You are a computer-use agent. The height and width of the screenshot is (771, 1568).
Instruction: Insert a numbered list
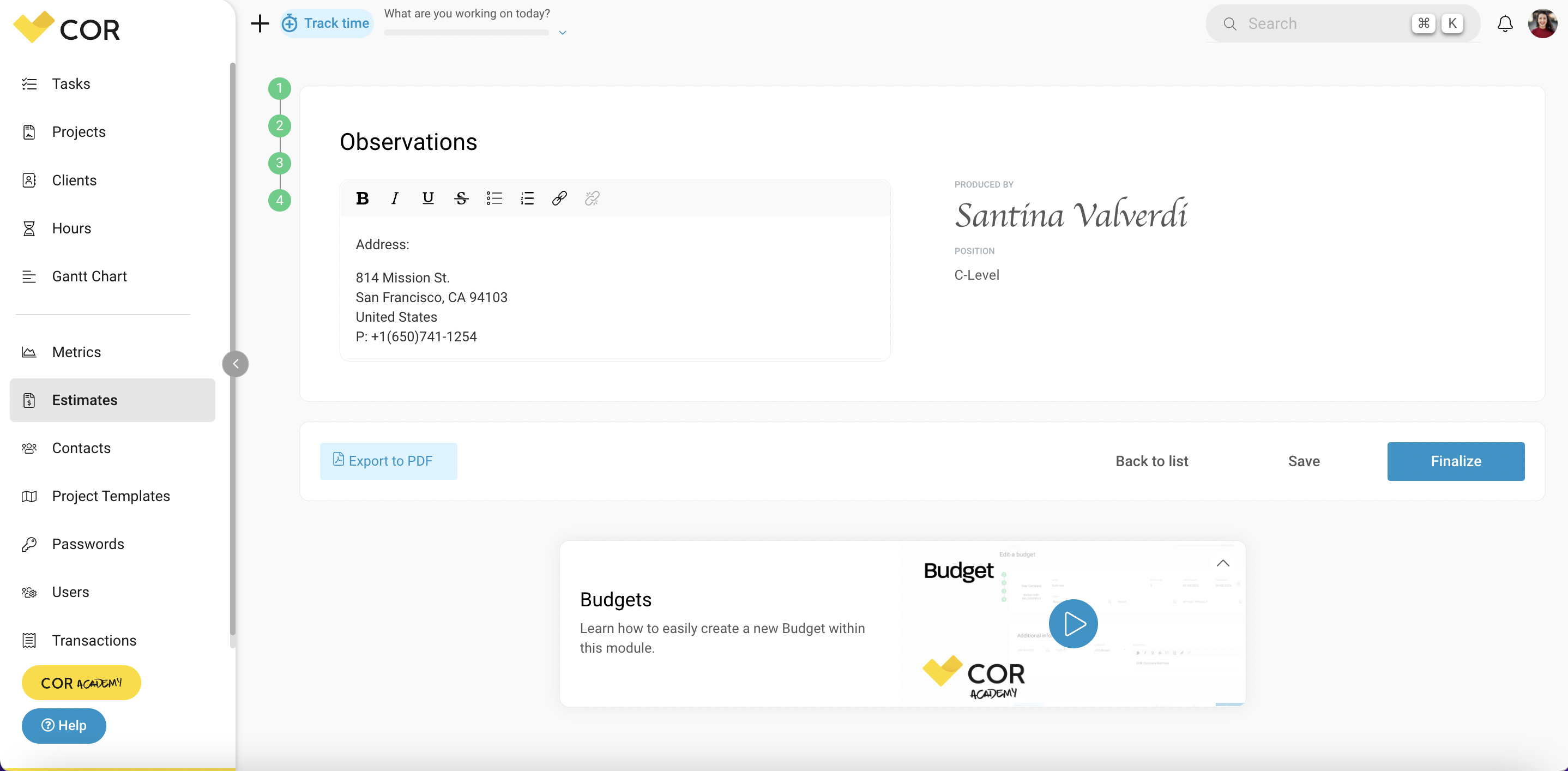527,198
